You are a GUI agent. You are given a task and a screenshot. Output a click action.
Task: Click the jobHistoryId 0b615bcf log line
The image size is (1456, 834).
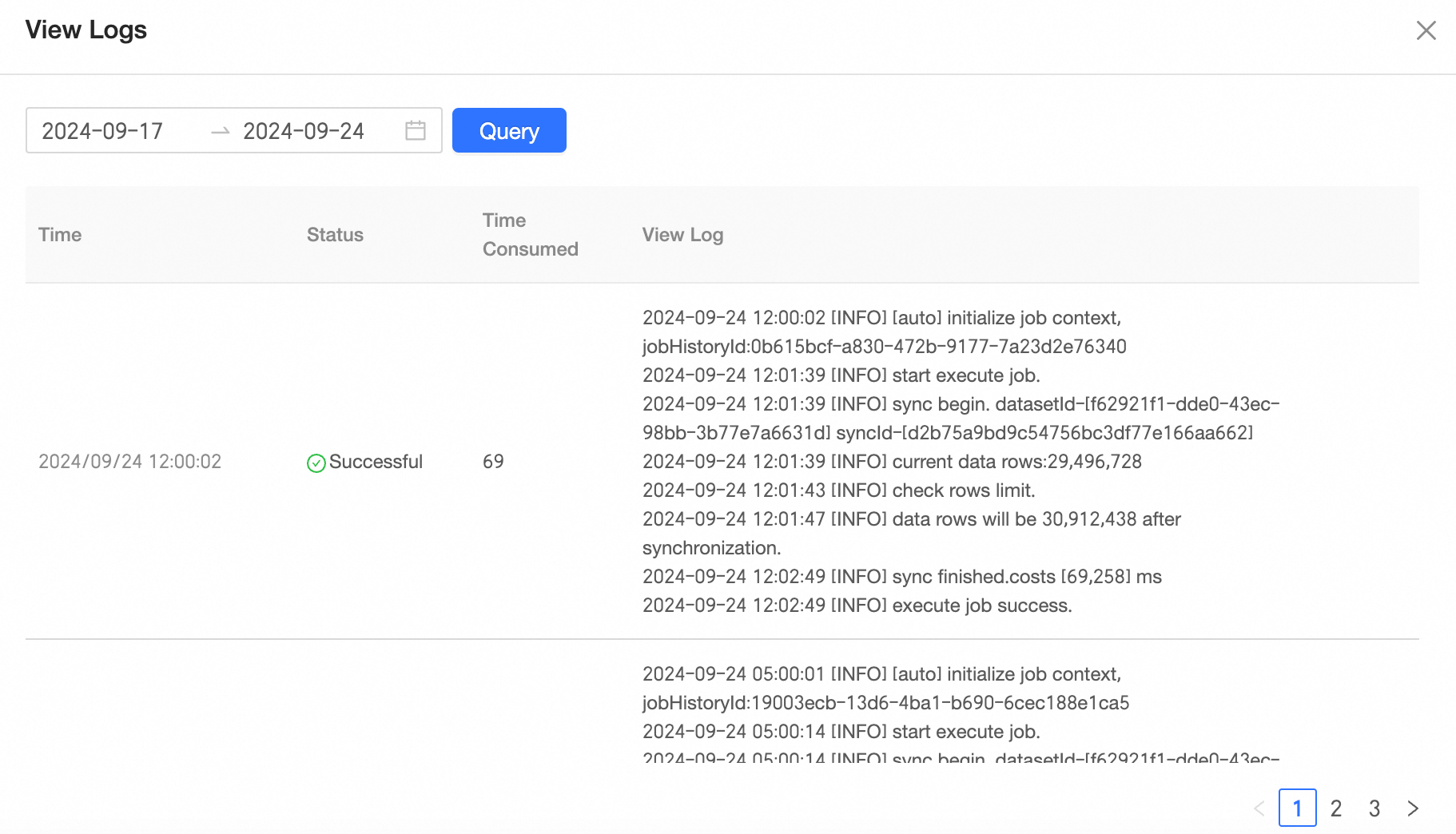pyautogui.click(x=885, y=347)
